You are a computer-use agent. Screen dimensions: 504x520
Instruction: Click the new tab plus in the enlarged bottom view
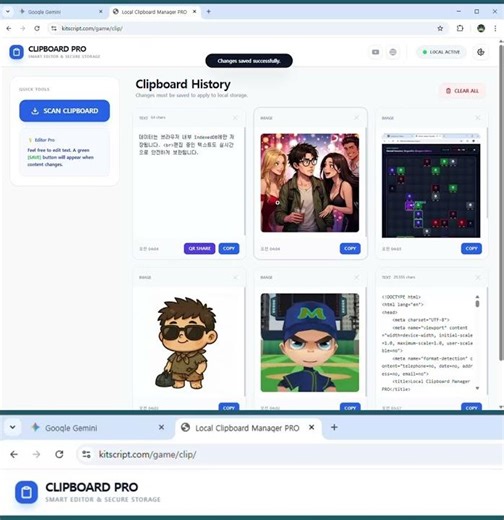[x=334, y=427]
